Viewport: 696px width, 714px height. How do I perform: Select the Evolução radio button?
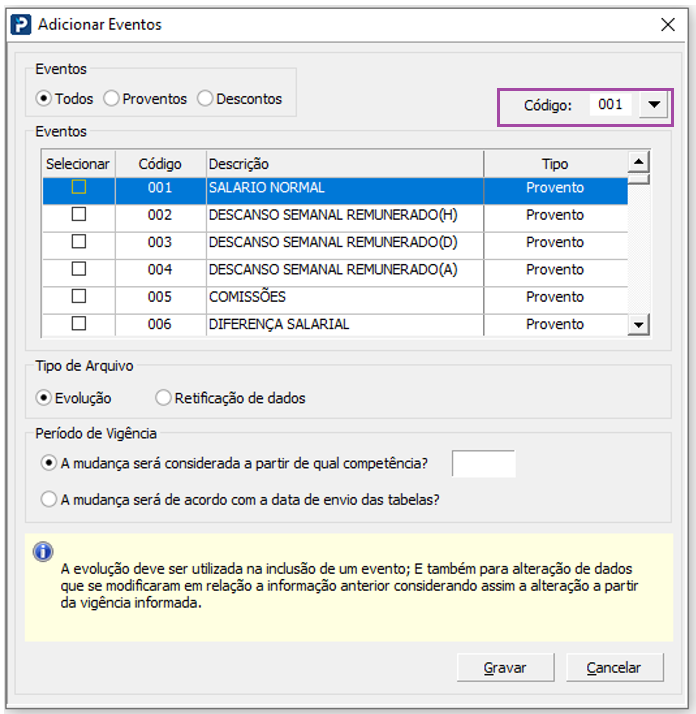coord(43,398)
